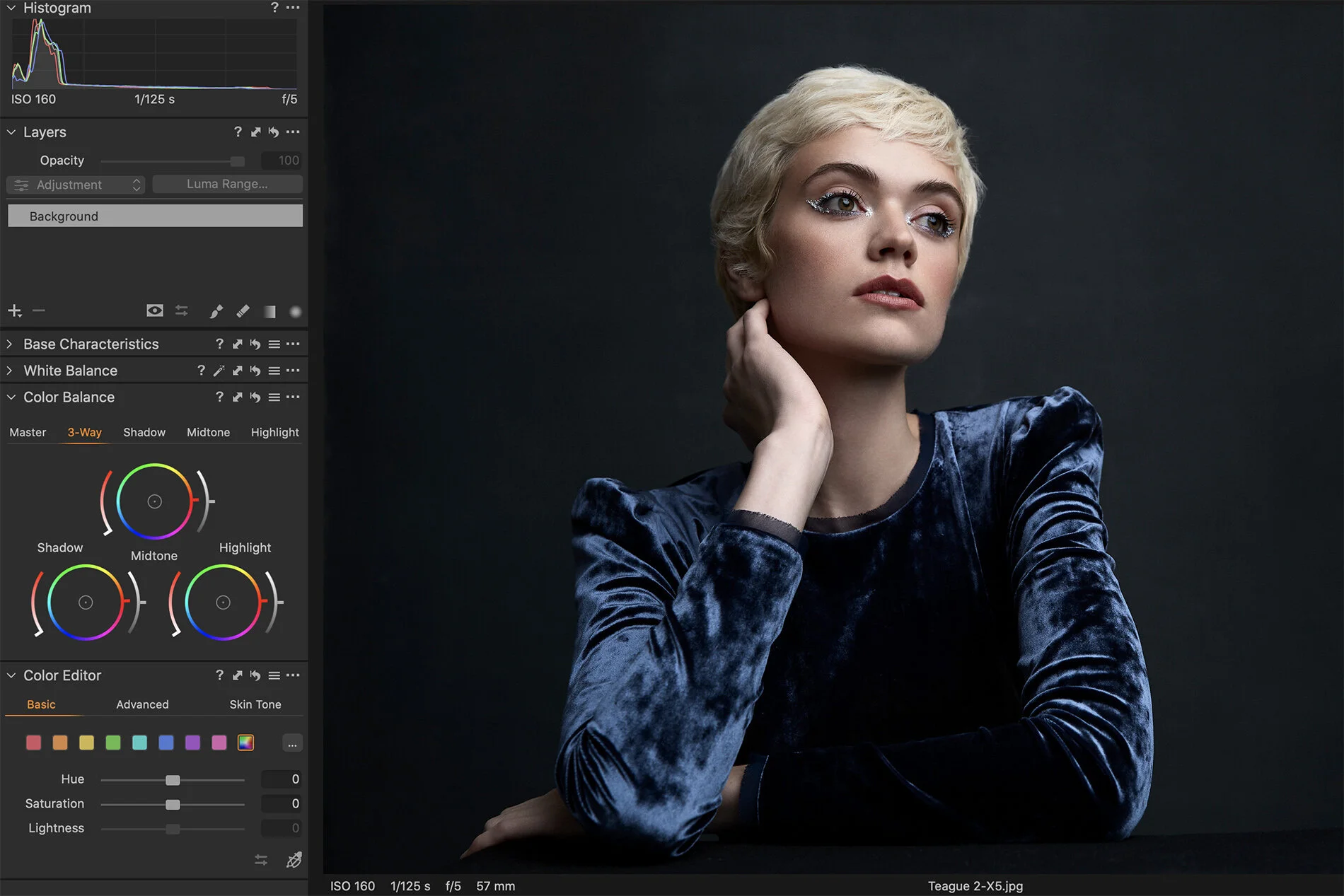Select the Radial Gradient mask tool
The height and width of the screenshot is (896, 1344).
tap(295, 311)
